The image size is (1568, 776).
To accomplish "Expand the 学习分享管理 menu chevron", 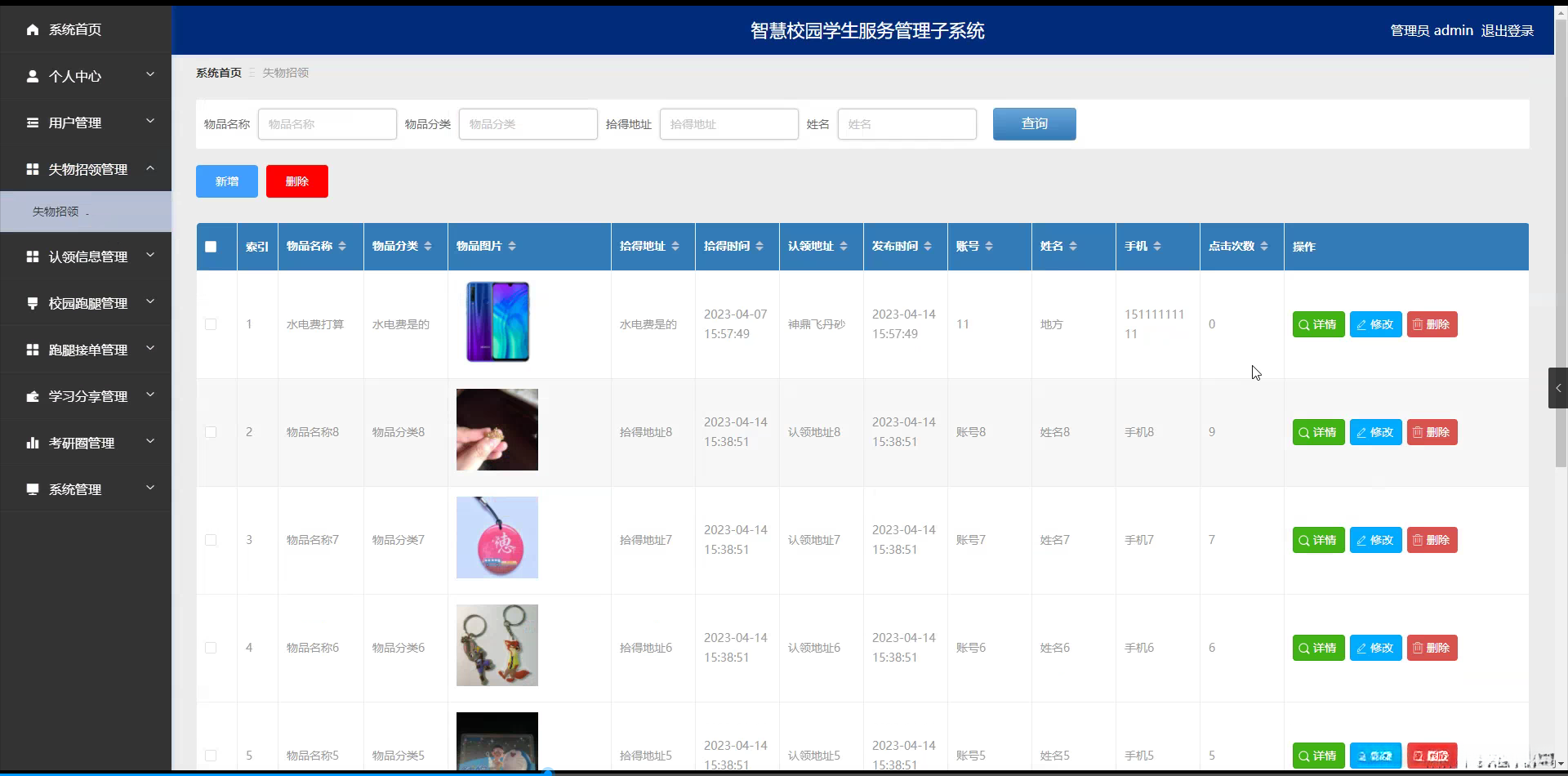I will click(x=150, y=395).
